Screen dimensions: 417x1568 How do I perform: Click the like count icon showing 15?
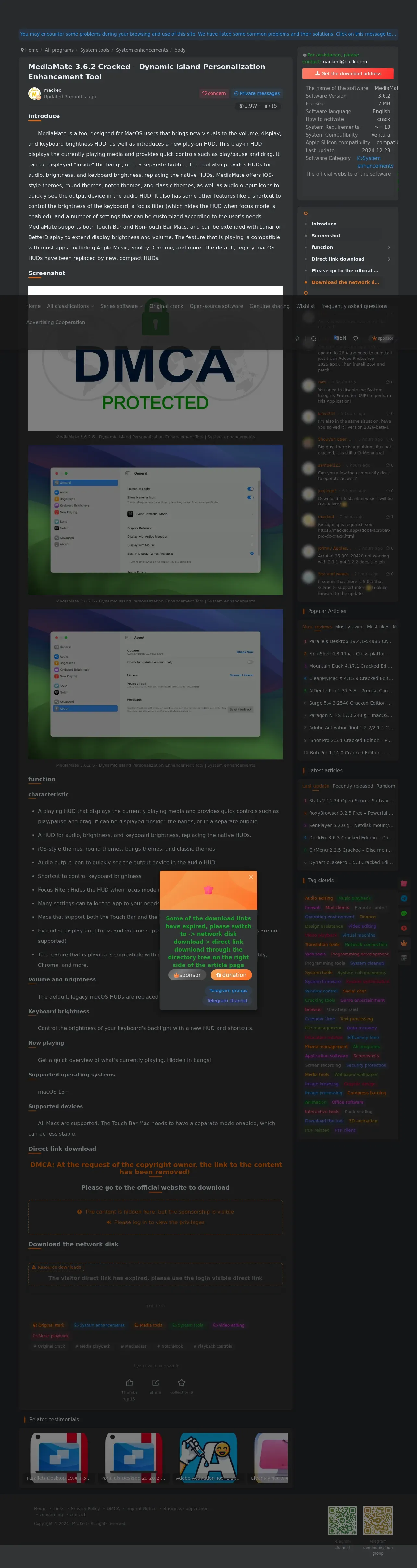(x=271, y=106)
